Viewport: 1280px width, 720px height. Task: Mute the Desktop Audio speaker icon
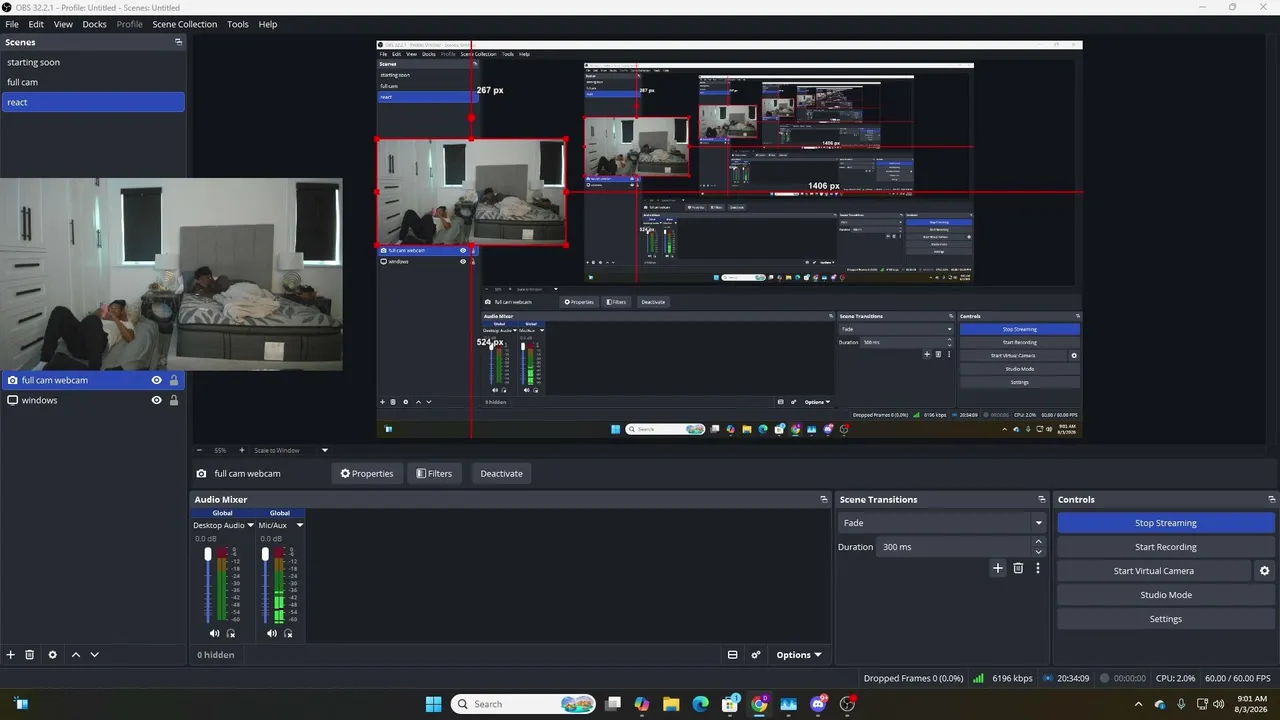coord(214,633)
